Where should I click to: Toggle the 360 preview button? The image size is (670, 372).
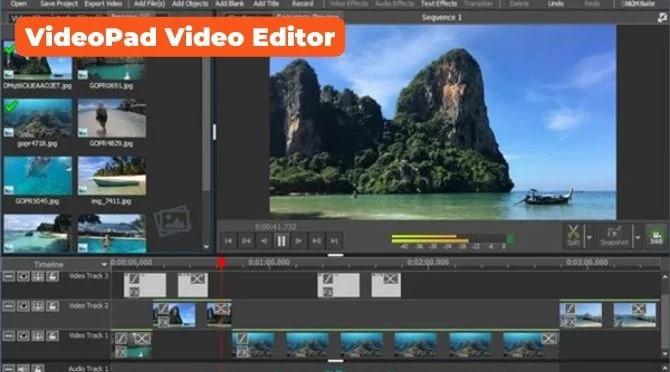[x=656, y=236]
